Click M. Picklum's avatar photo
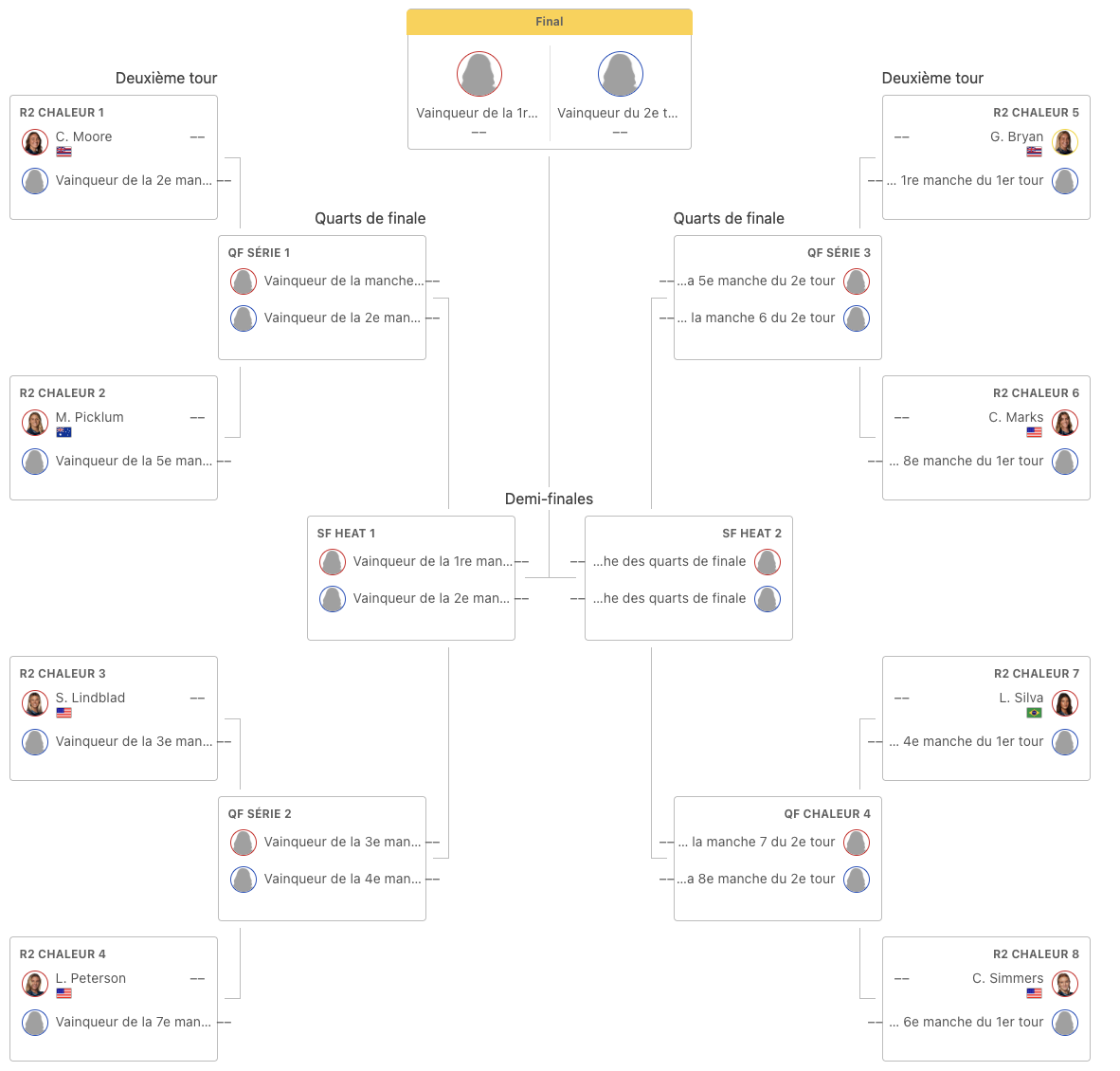 [34, 423]
